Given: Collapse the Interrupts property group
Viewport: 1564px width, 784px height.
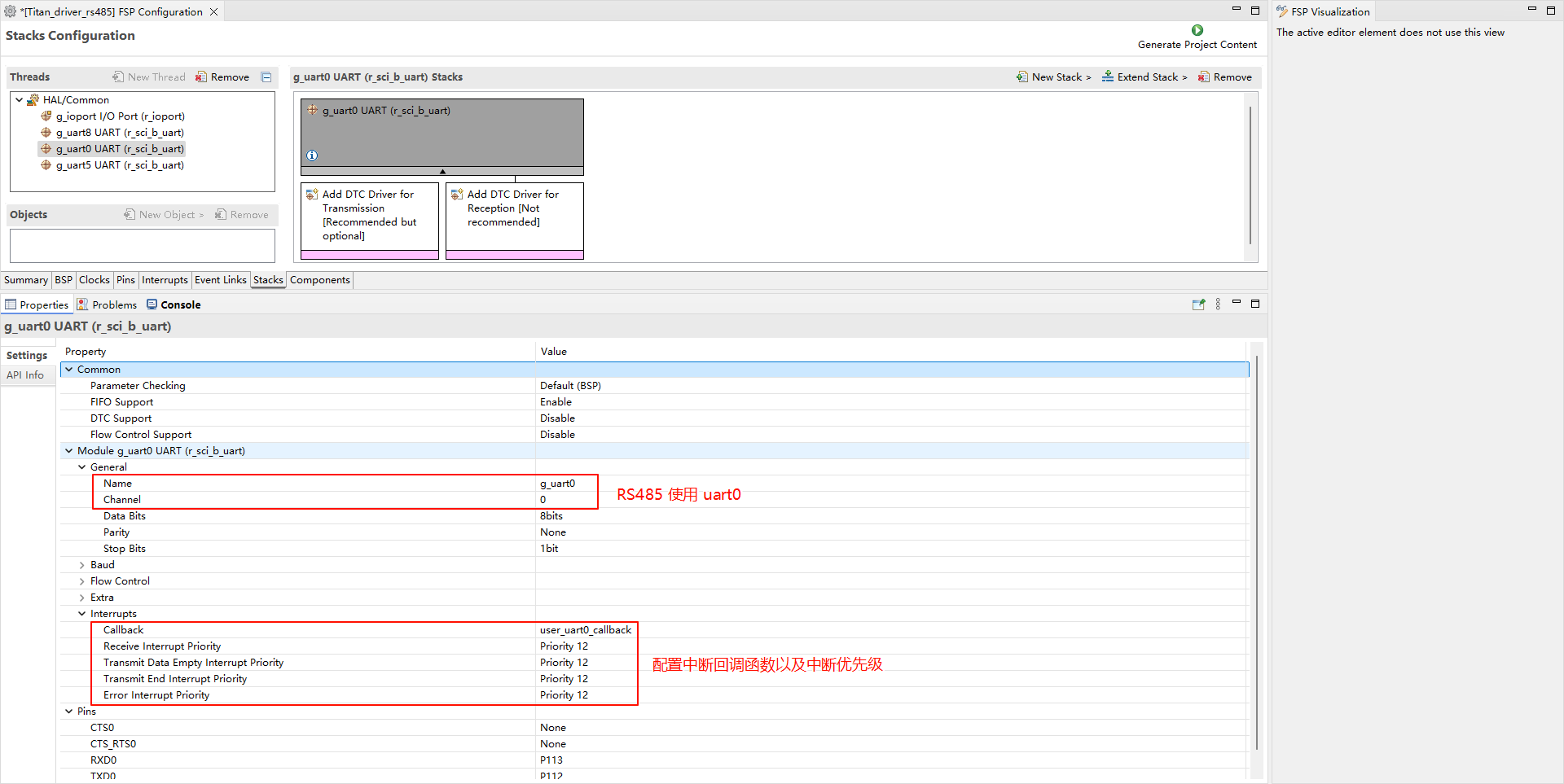Looking at the screenshot, I should coord(81,614).
